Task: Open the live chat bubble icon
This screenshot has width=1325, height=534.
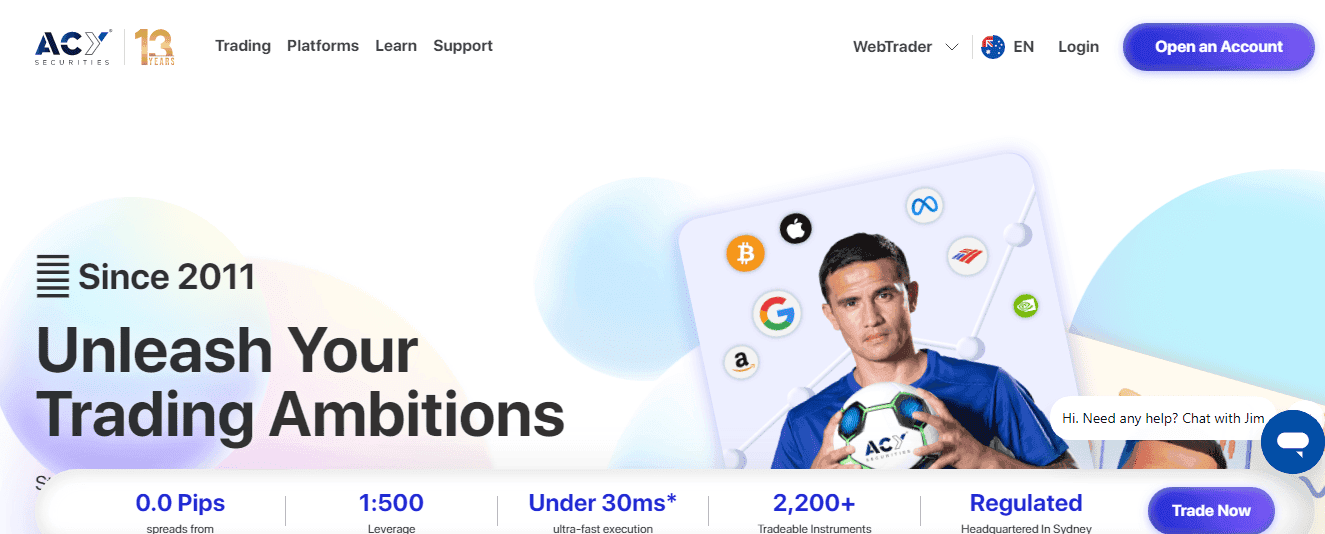Action: (x=1292, y=441)
